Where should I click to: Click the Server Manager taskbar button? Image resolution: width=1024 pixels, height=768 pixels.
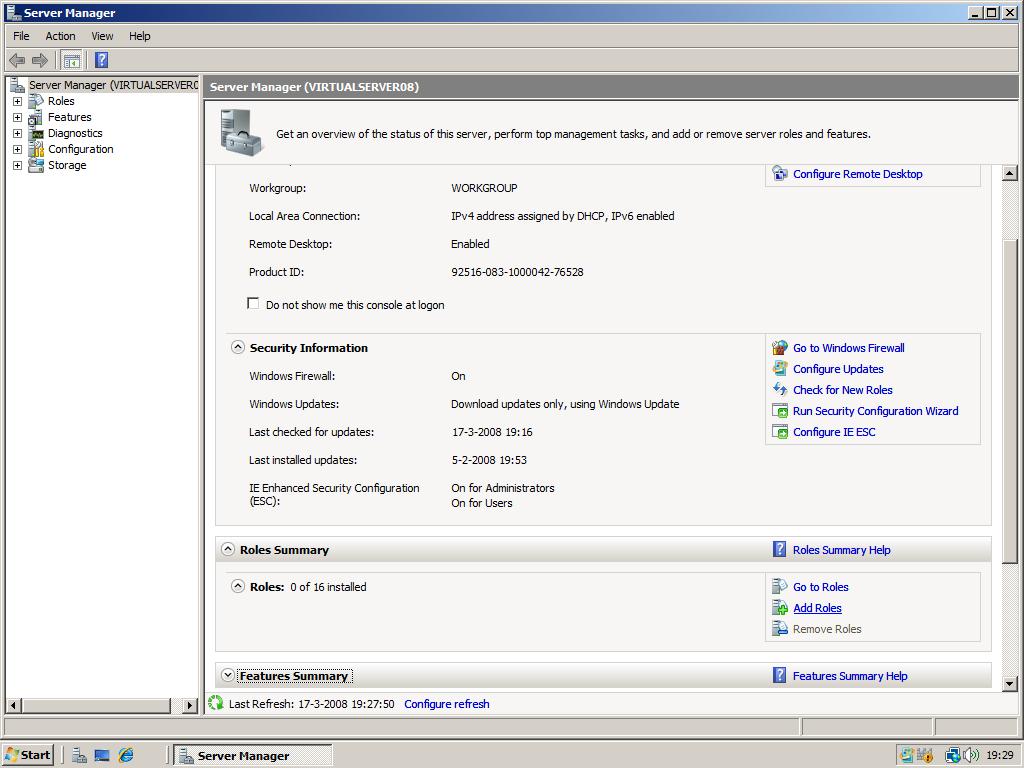(x=253, y=756)
